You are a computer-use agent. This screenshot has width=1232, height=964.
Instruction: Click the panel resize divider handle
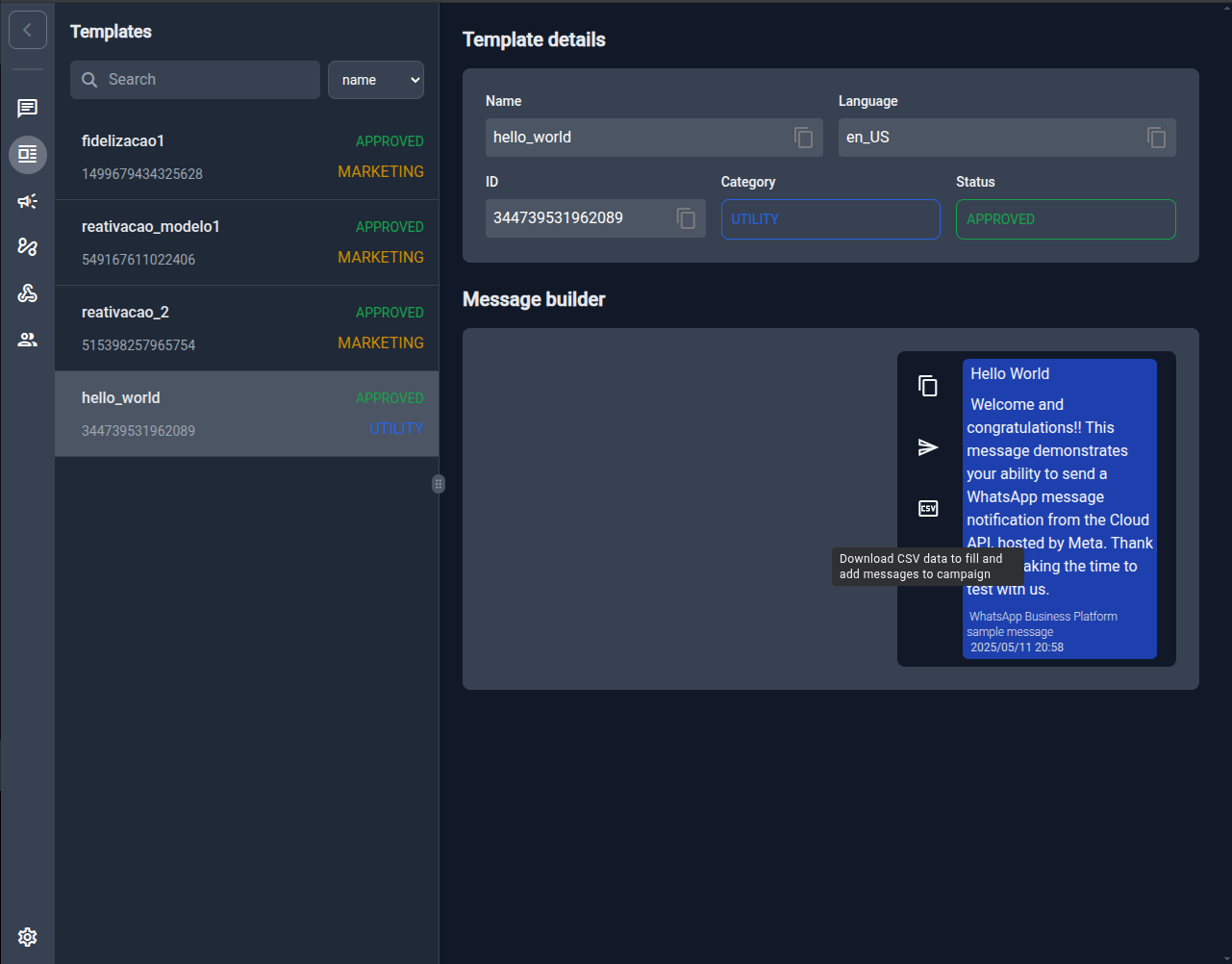click(x=439, y=484)
